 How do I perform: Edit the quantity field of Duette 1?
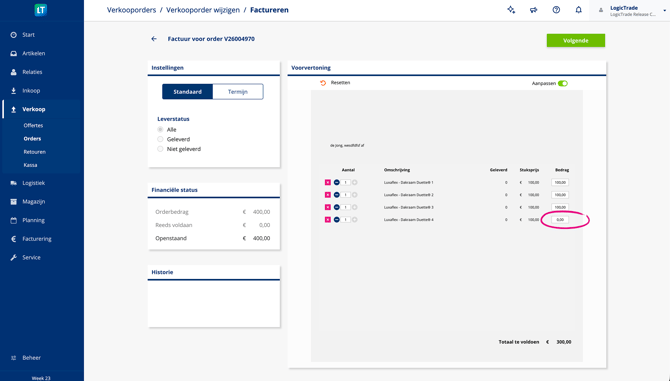(346, 182)
